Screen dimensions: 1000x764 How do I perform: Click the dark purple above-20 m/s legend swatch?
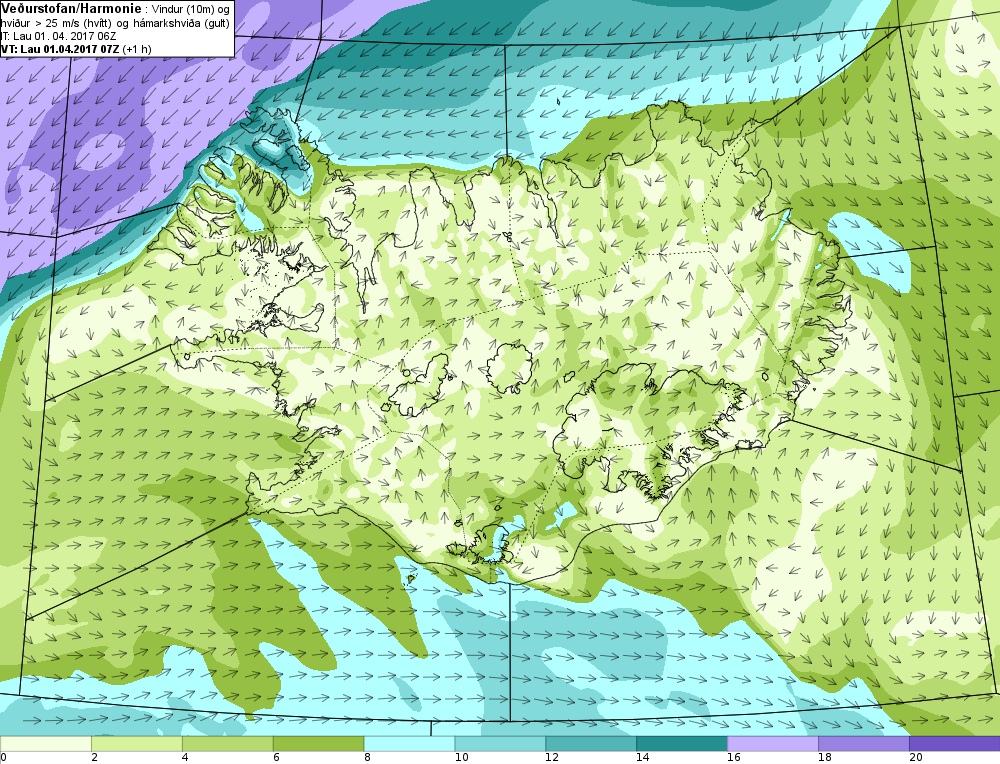[x=955, y=744]
